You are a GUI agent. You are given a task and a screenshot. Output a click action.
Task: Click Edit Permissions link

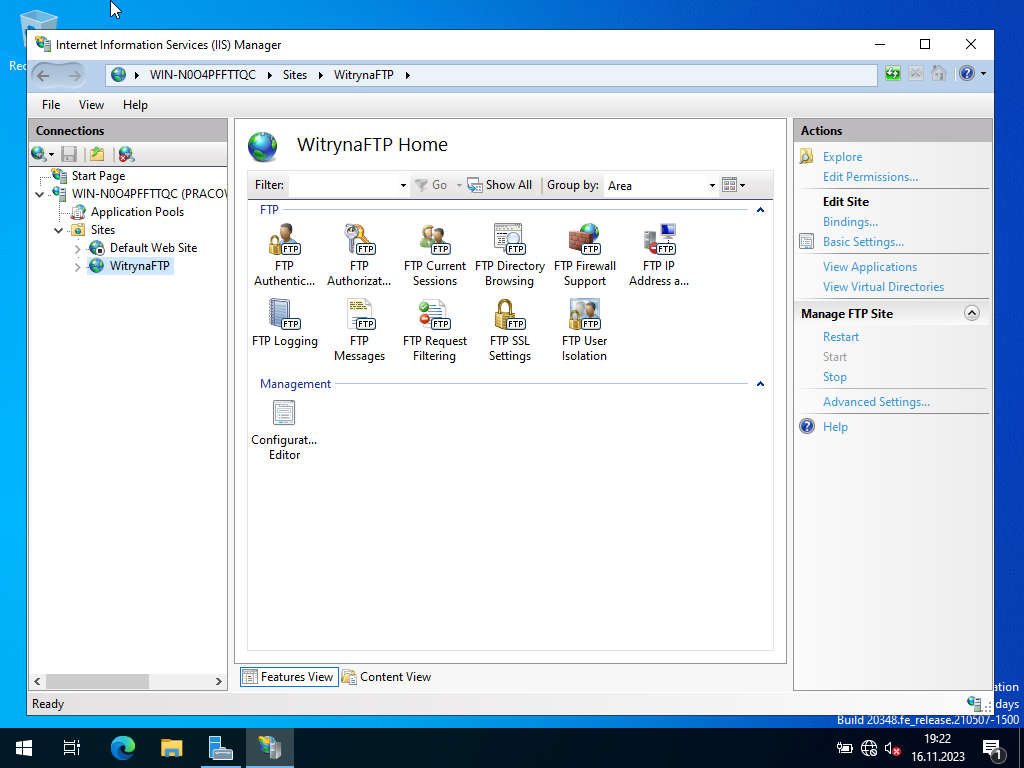pos(871,177)
